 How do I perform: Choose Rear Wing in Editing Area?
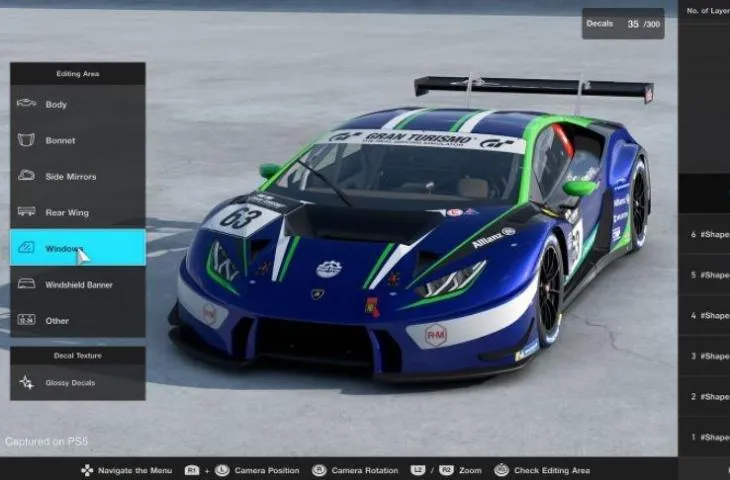point(78,212)
